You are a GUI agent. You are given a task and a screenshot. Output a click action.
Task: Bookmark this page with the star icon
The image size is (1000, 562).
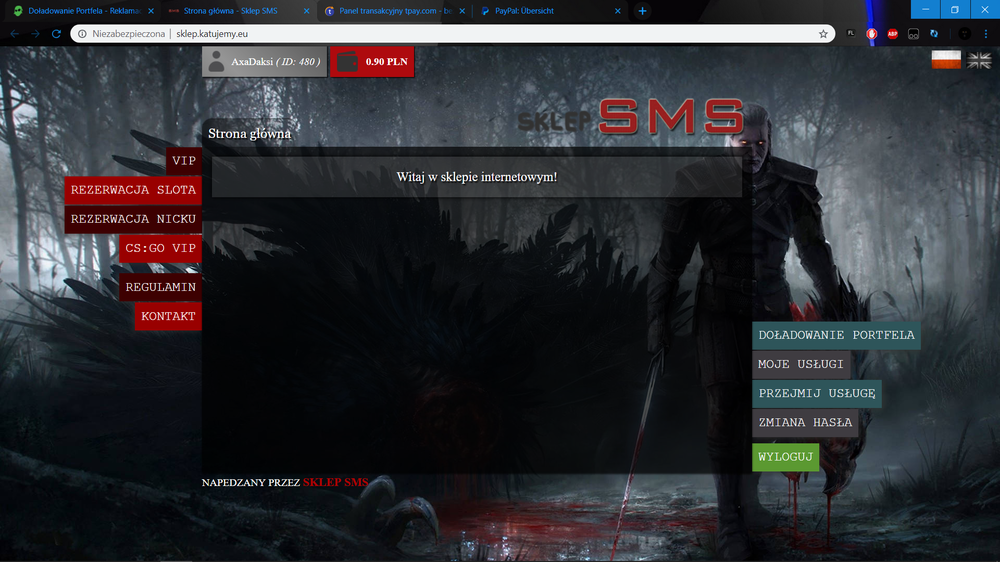(x=823, y=34)
